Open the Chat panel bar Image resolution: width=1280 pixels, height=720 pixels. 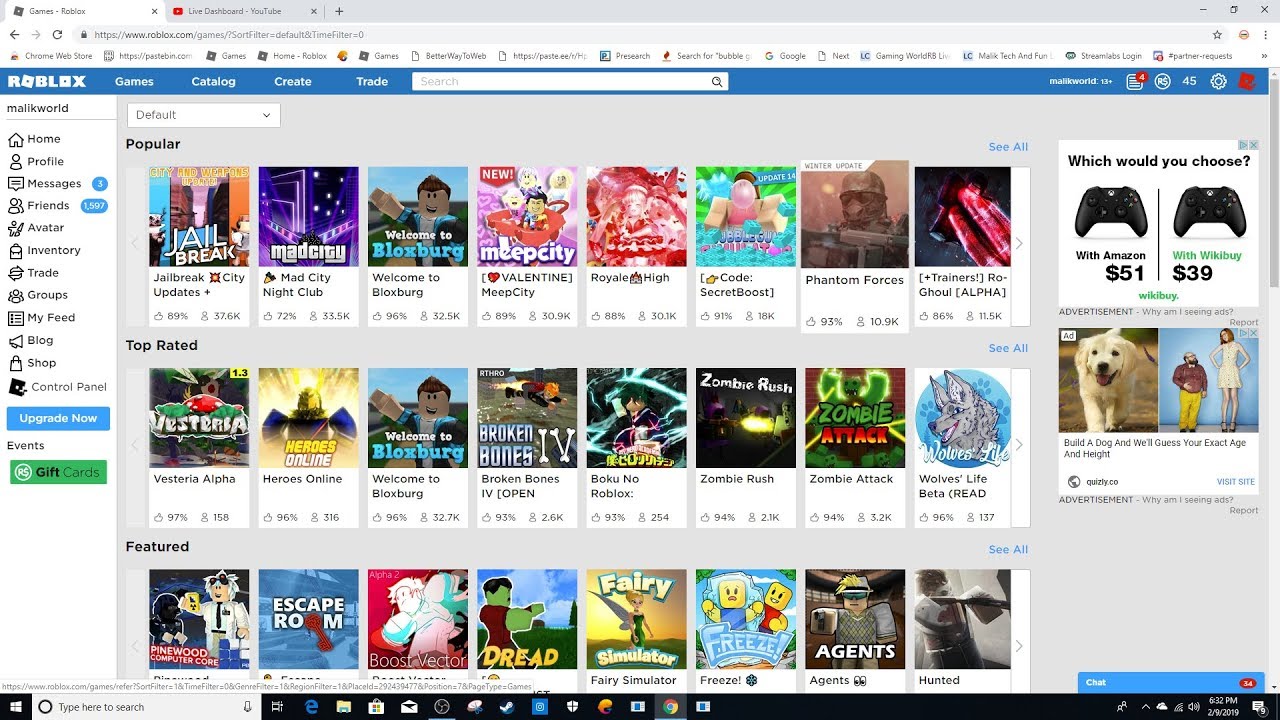click(x=1172, y=682)
